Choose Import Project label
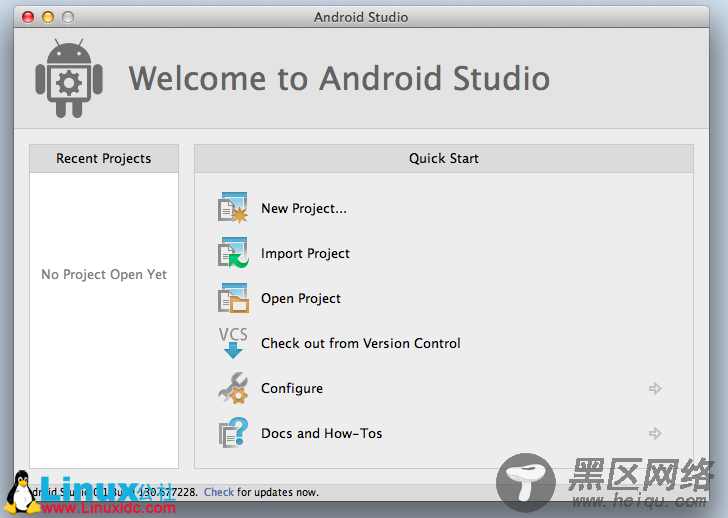 305,253
